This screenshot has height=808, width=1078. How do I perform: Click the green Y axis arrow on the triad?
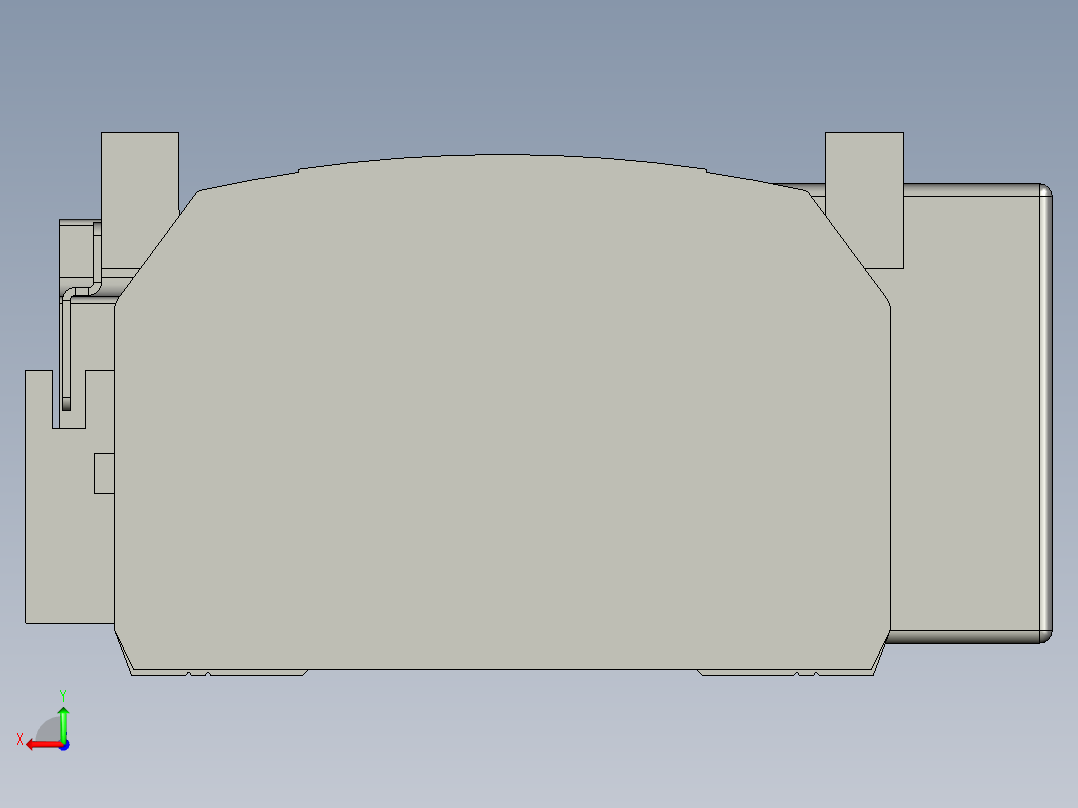[63, 723]
